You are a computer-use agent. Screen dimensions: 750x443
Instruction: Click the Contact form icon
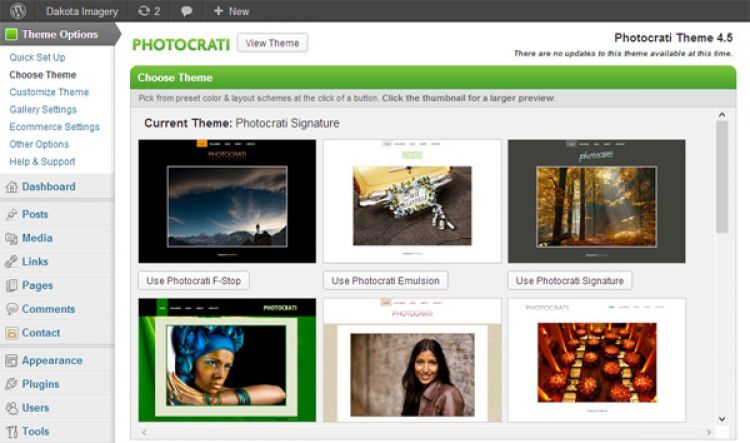click(x=11, y=333)
